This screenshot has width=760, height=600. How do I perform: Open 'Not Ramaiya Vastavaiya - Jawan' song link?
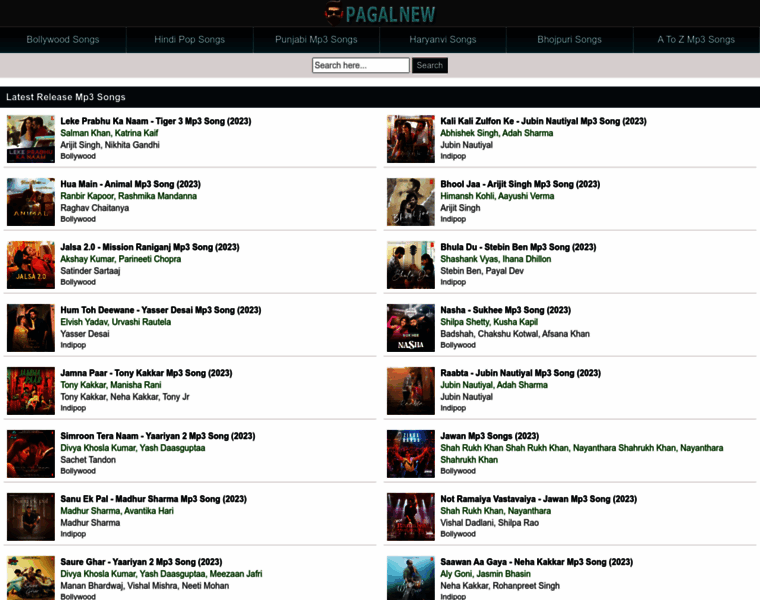(538, 499)
